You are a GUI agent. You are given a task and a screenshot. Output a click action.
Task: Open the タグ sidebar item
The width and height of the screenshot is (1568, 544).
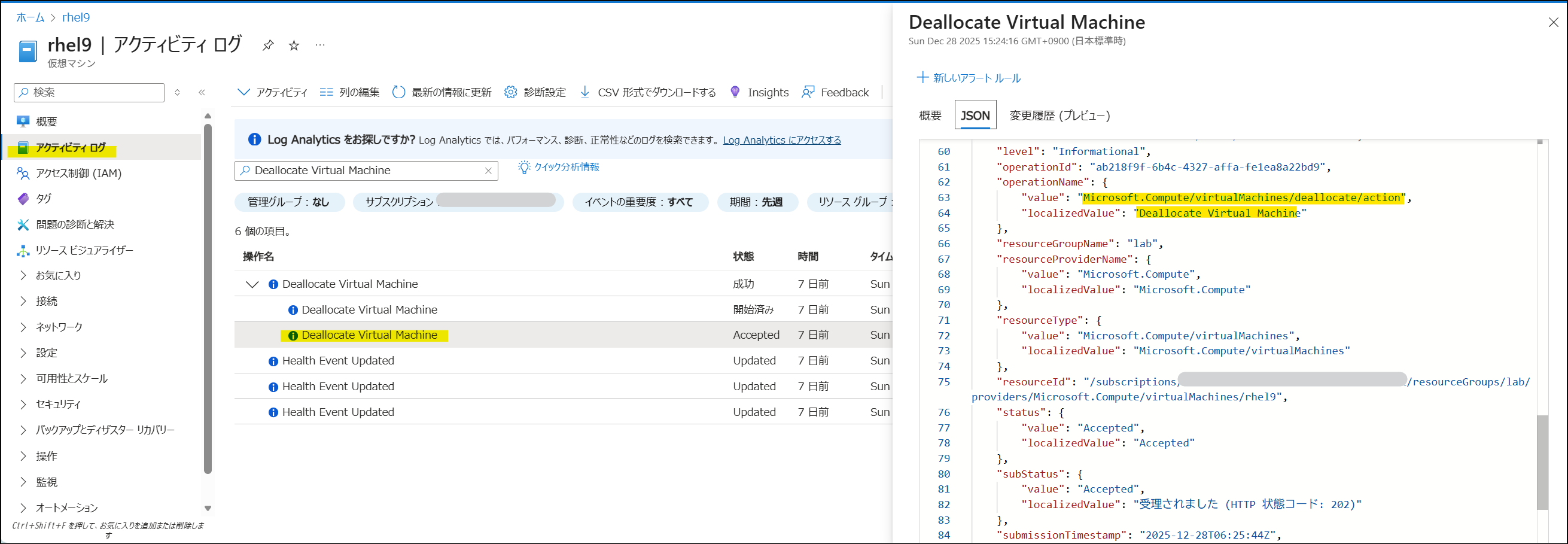[43, 199]
